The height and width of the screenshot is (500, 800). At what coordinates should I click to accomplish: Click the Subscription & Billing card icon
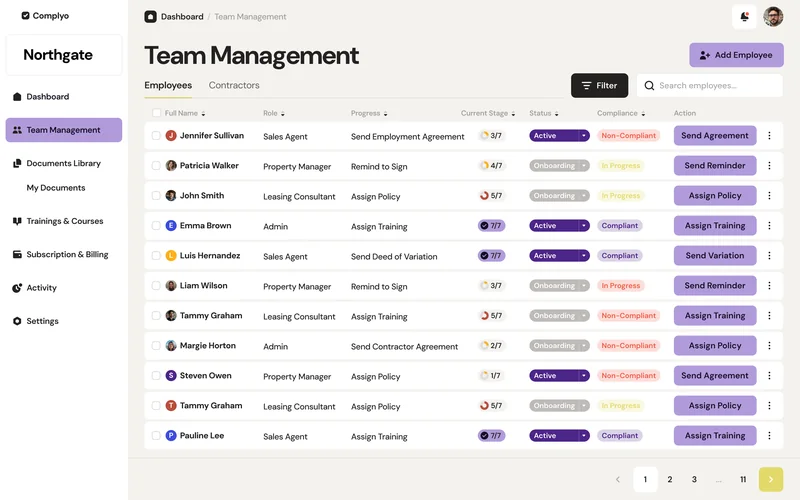[17, 254]
